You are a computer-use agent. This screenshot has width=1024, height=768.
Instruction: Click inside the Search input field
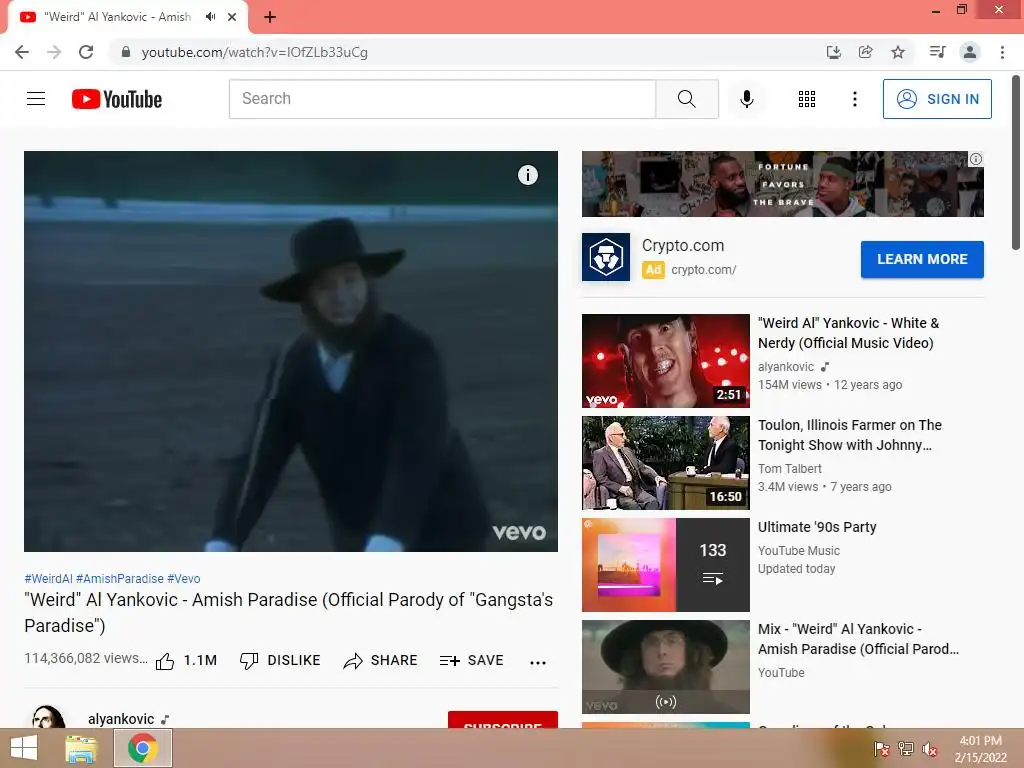tap(442, 99)
